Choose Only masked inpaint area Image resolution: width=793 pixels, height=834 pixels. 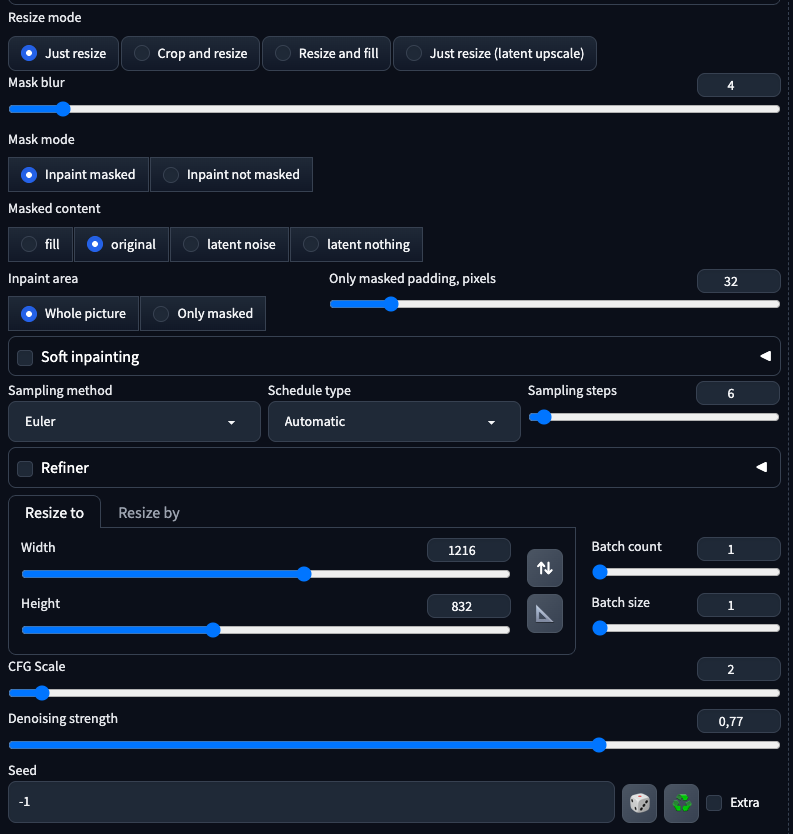[x=203, y=313]
